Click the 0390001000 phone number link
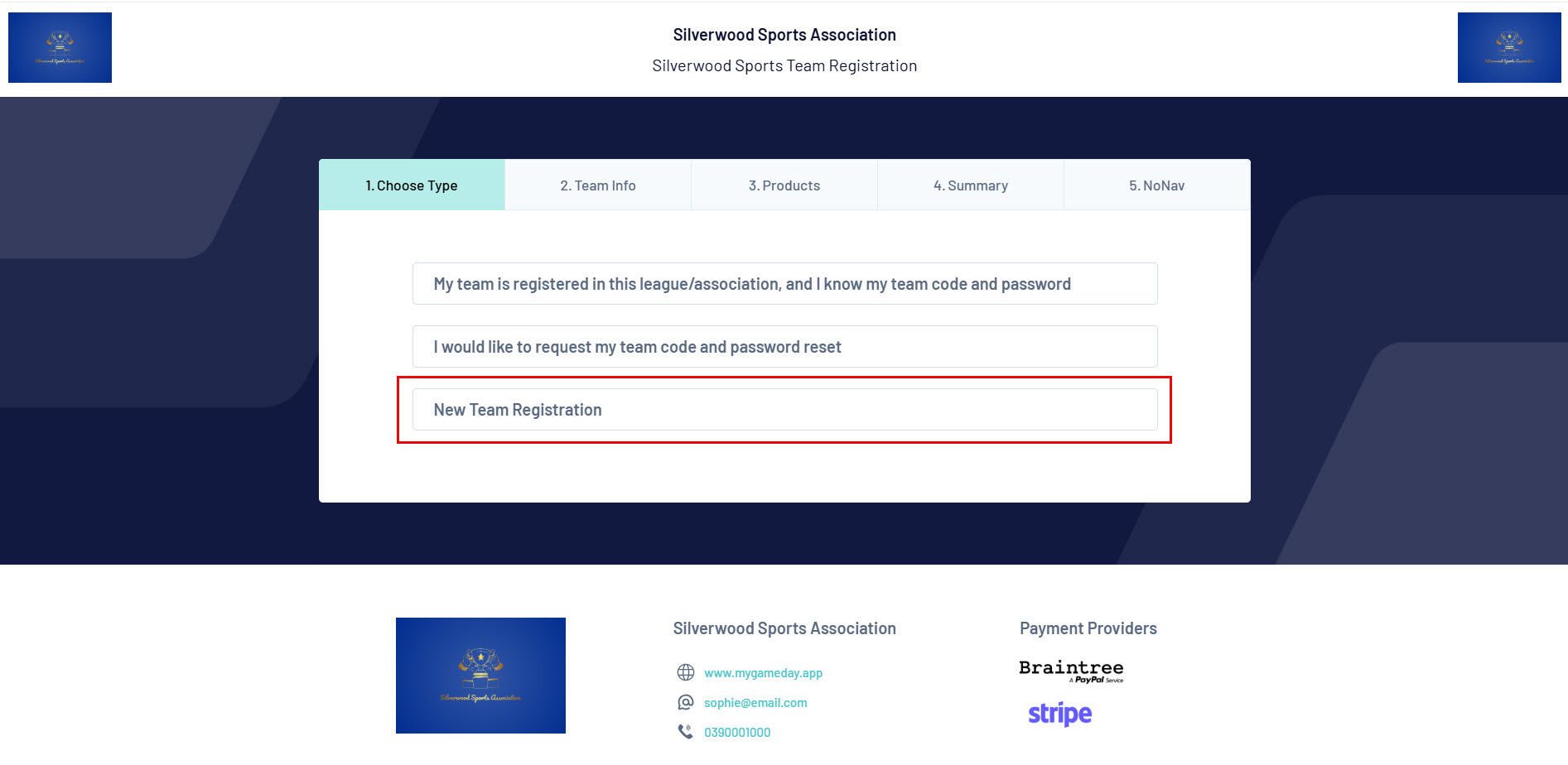The height and width of the screenshot is (765, 1568). coord(737,733)
